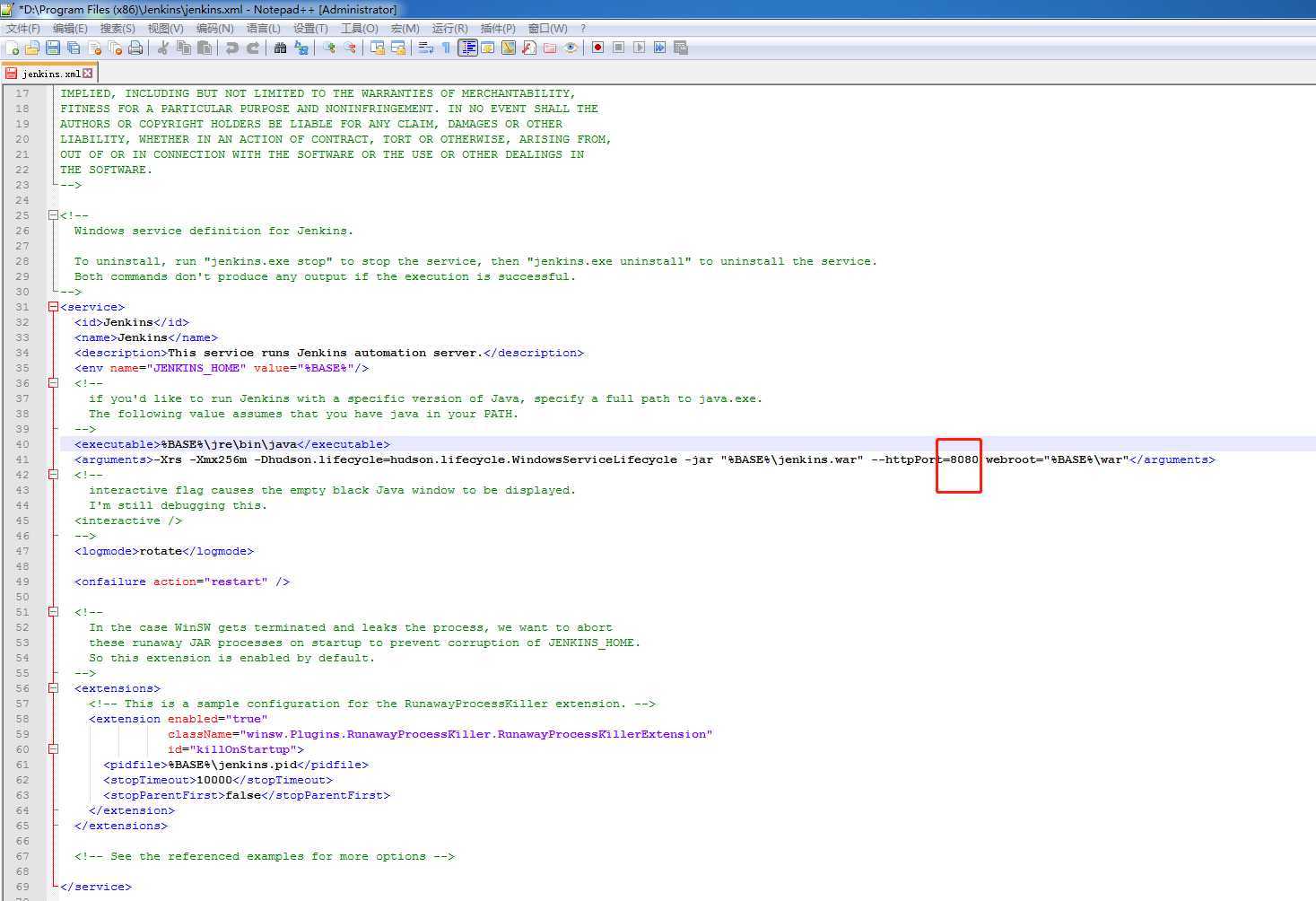Open Folder as Workspace icon
The width and height of the screenshot is (1316, 901).
pyautogui.click(x=550, y=48)
